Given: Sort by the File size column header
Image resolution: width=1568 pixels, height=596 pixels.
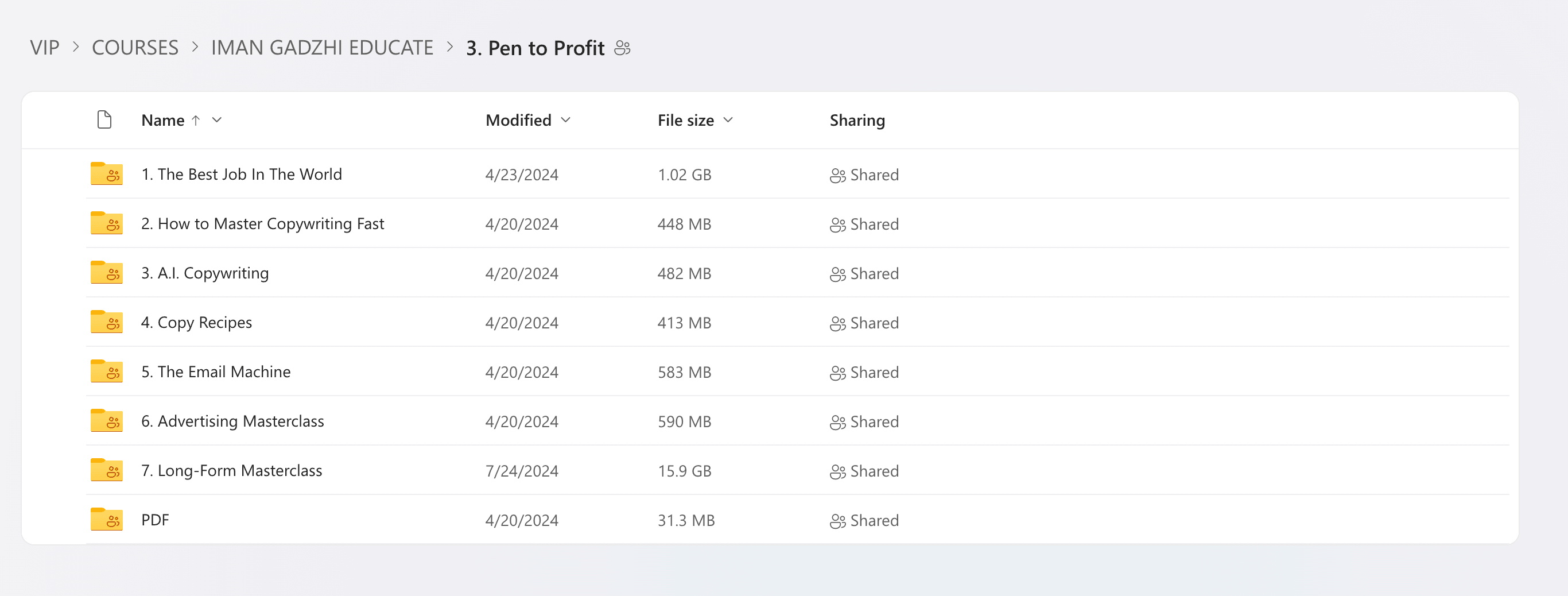Looking at the screenshot, I should (685, 120).
